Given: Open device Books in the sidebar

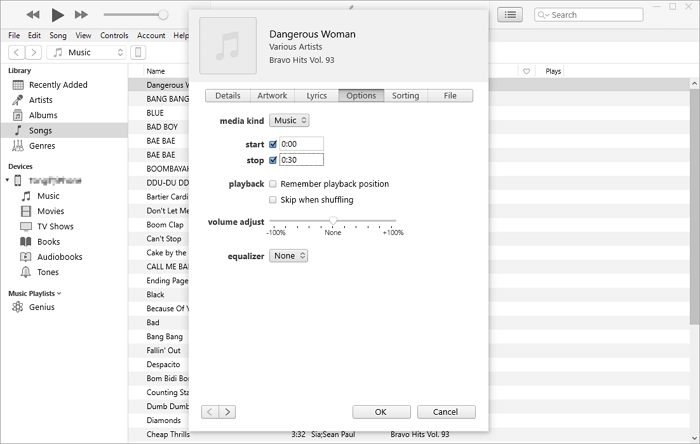Looking at the screenshot, I should pos(48,241).
